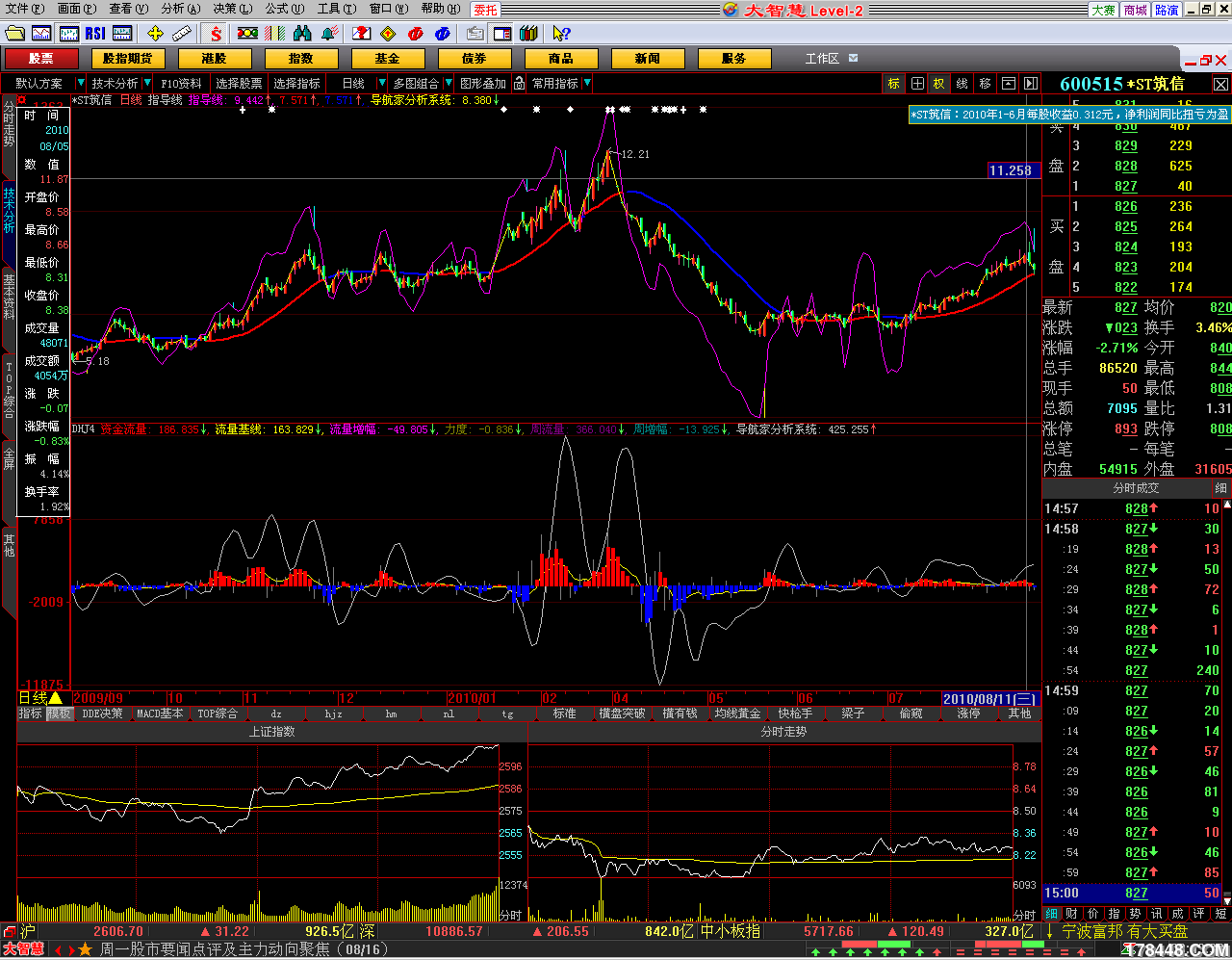This screenshot has width=1232, height=960.
Task: Click the striped color bars toolbar icon
Action: [x=275, y=34]
